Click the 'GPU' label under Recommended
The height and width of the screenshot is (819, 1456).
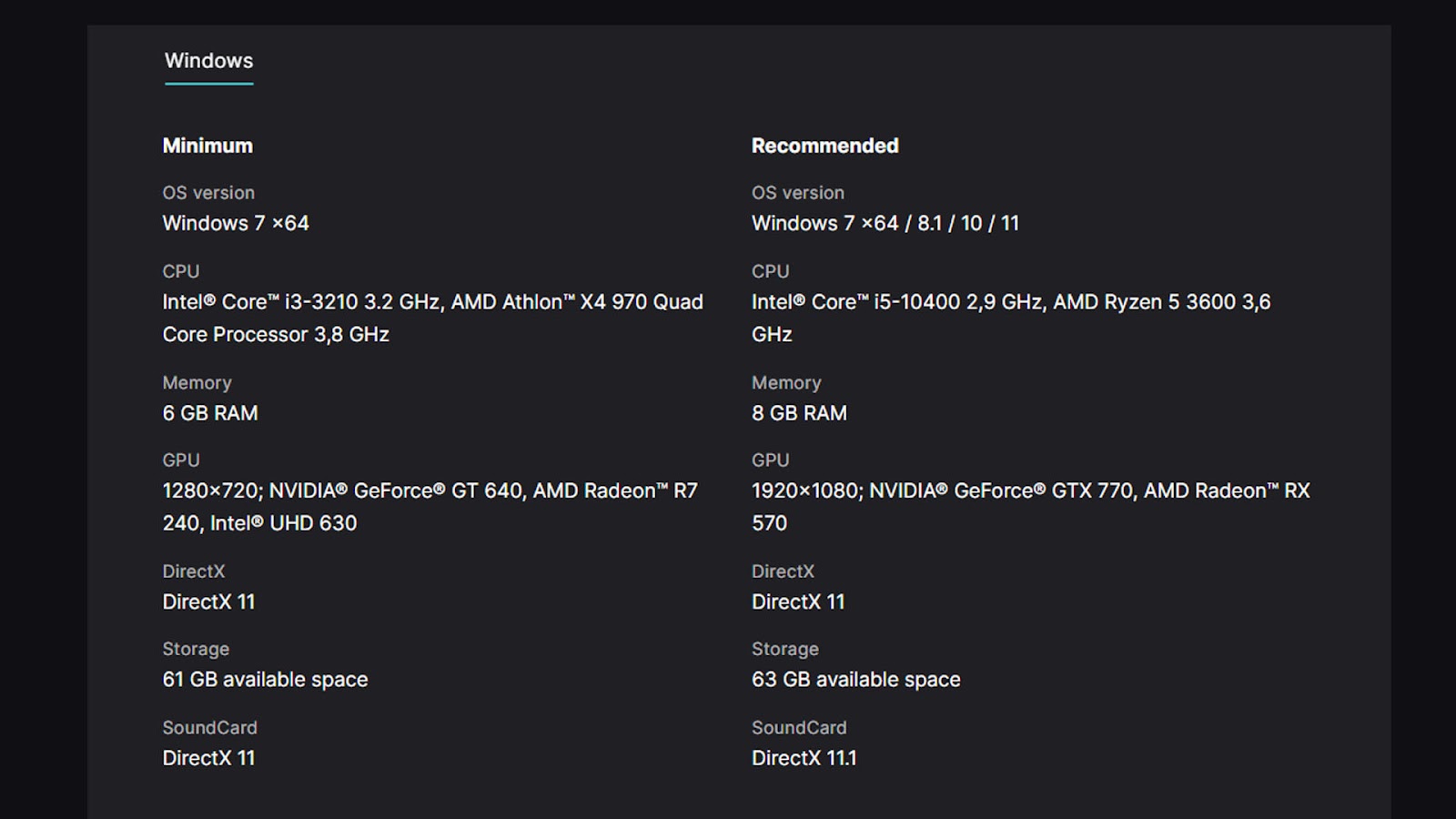(x=771, y=460)
